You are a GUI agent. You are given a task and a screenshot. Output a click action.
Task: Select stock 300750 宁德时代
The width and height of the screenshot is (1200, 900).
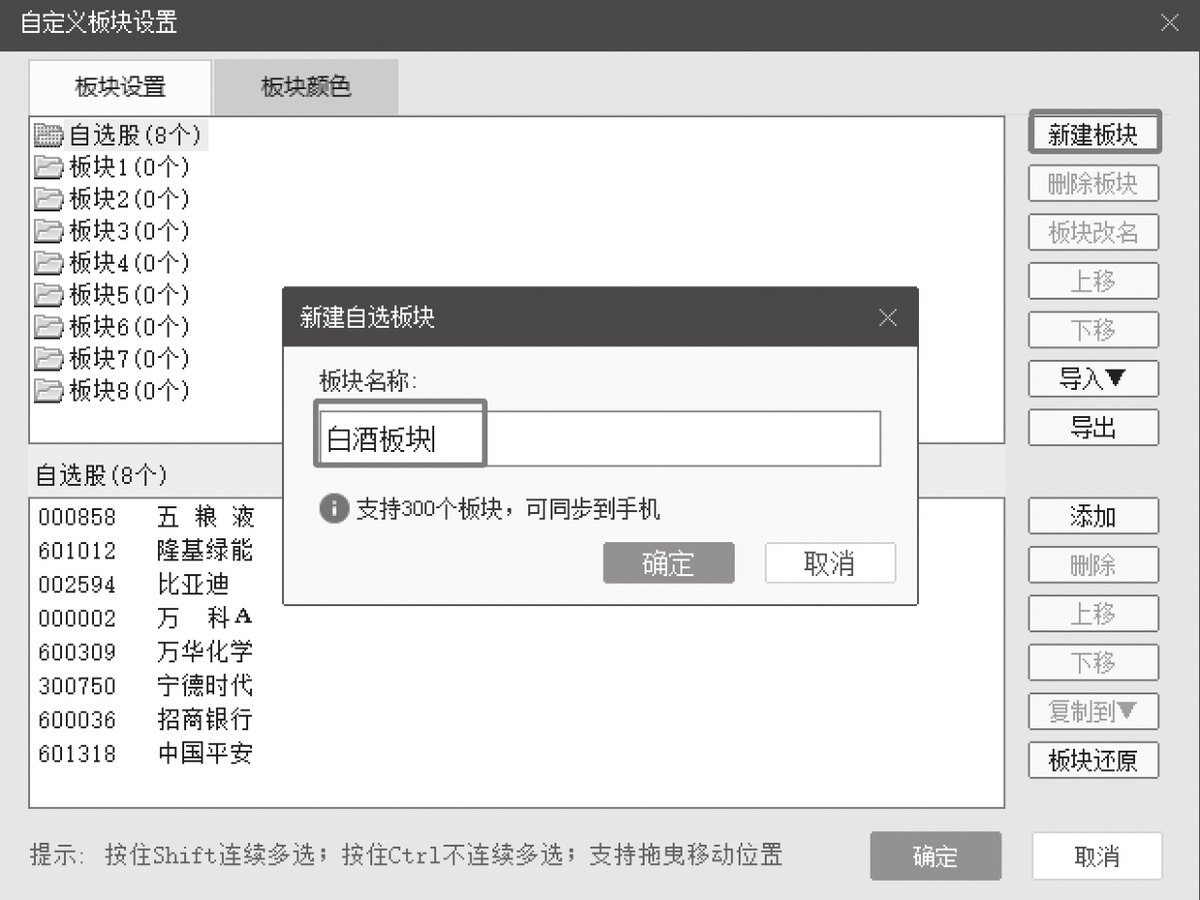coord(146,686)
